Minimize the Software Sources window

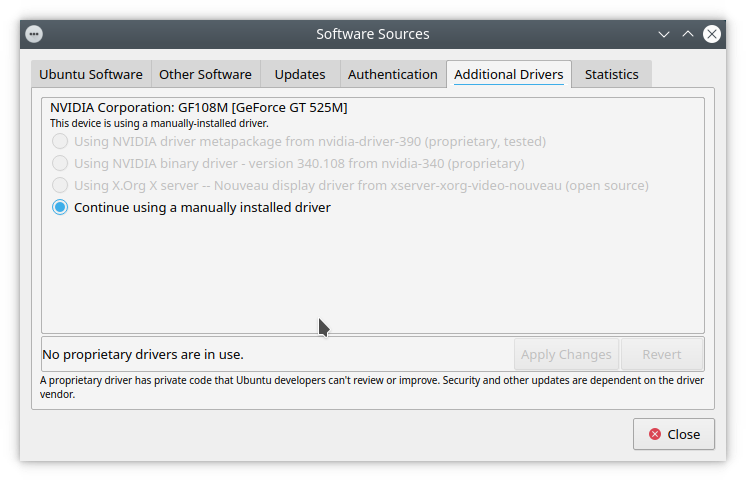(664, 33)
